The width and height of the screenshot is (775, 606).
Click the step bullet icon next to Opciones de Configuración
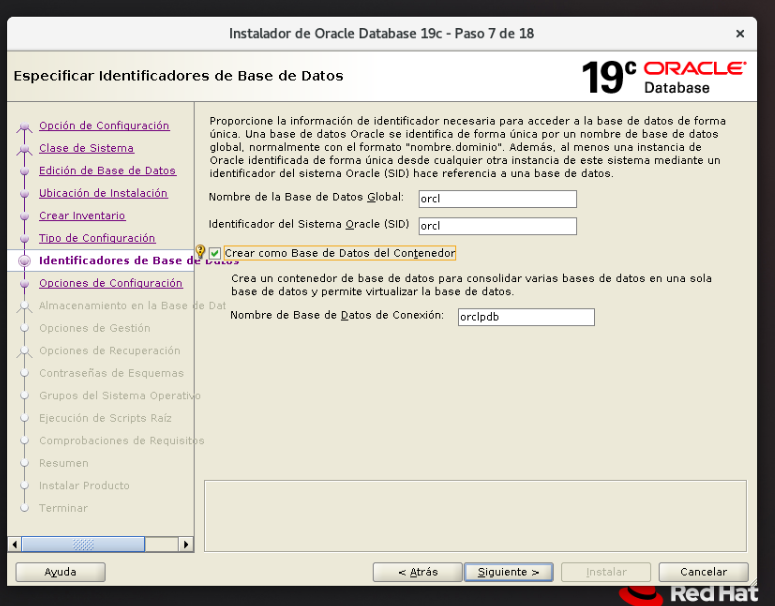pos(24,284)
